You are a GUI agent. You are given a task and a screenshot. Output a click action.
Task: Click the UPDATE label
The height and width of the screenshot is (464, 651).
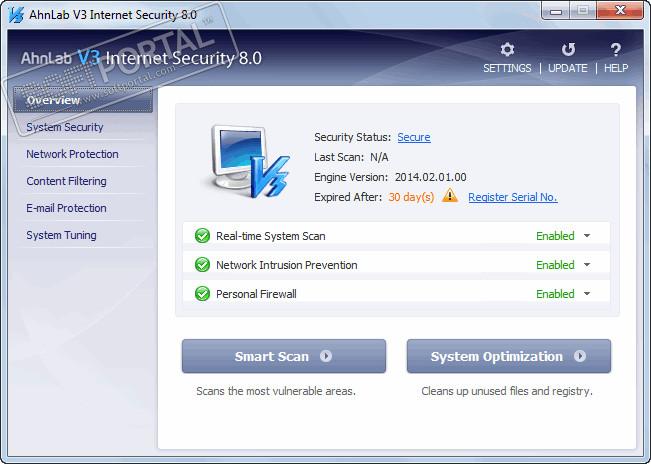click(x=568, y=68)
